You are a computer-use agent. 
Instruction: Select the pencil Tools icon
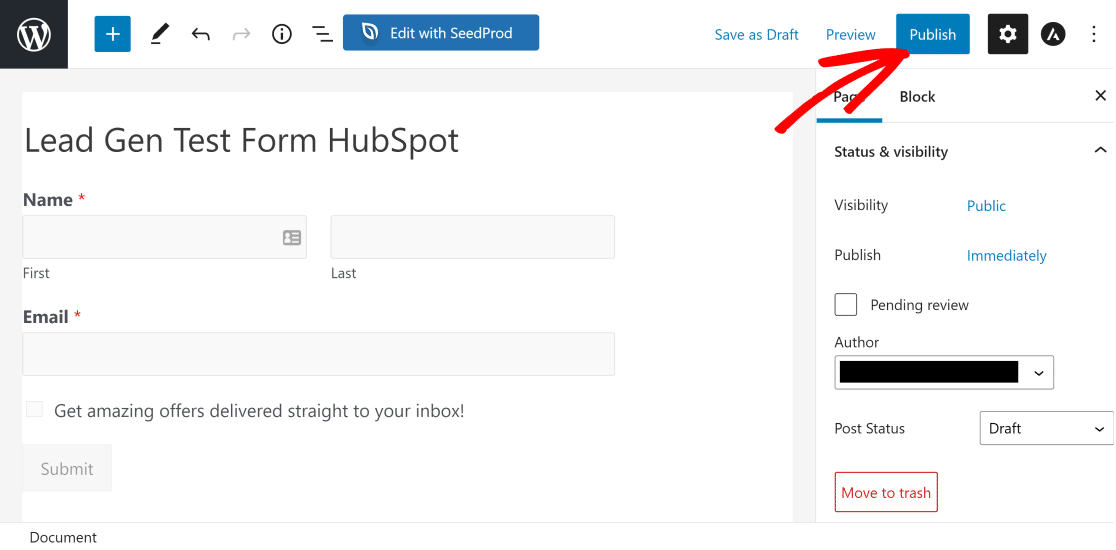(x=160, y=34)
